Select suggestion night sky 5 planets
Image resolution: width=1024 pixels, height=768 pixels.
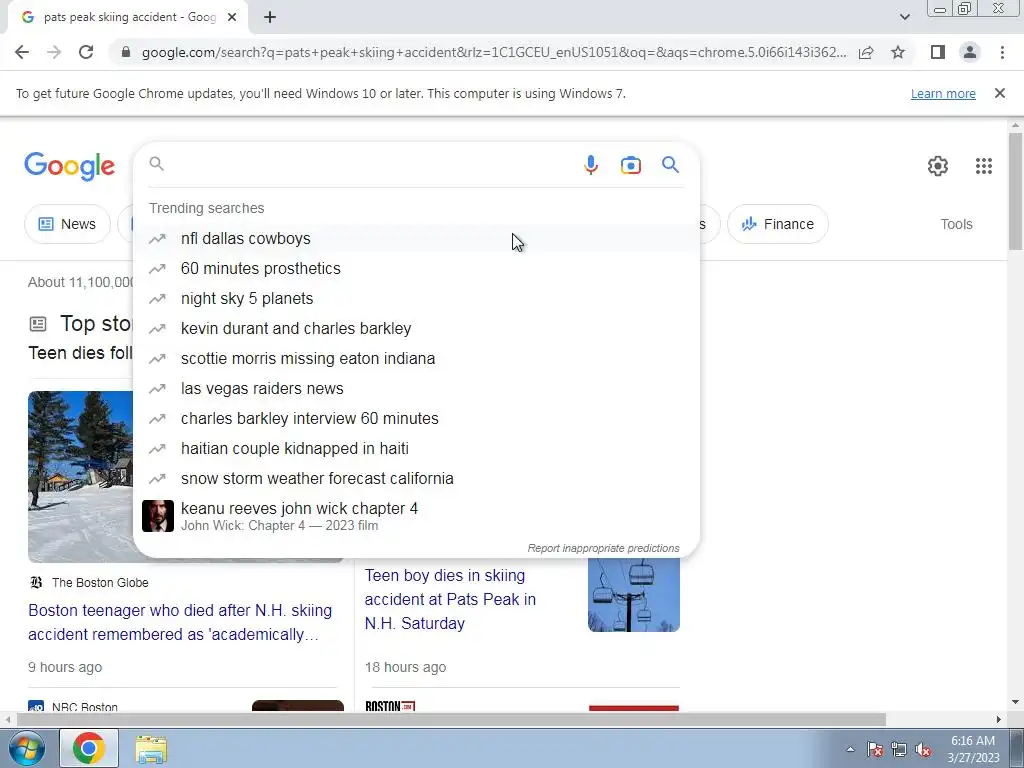[416, 298]
